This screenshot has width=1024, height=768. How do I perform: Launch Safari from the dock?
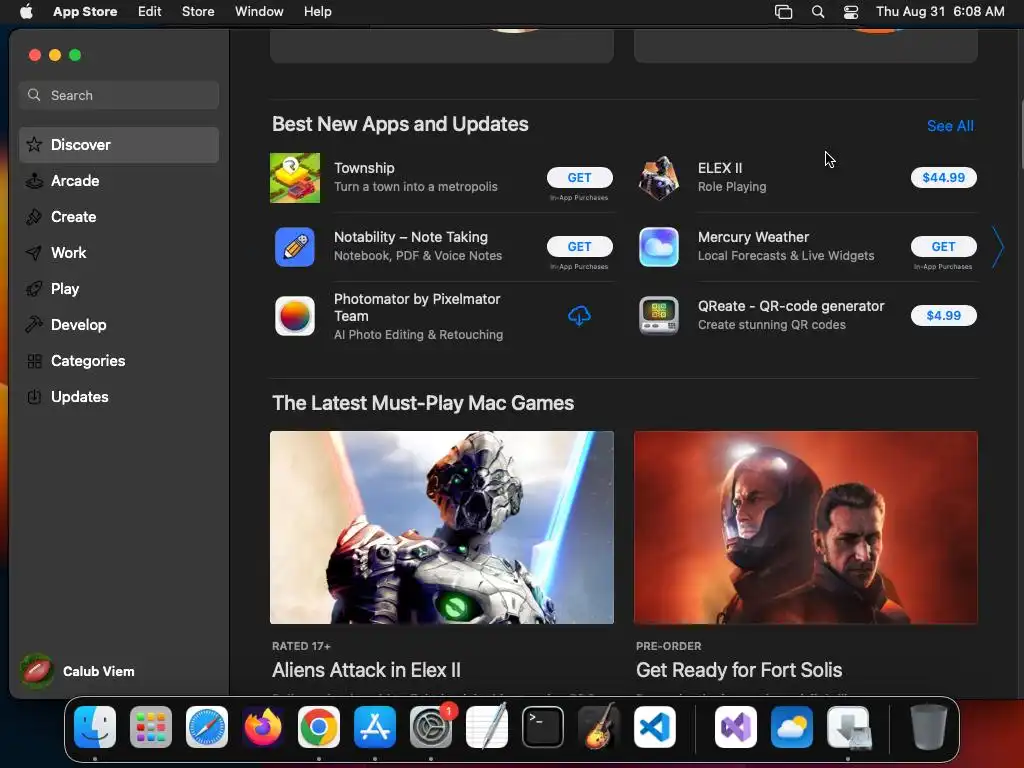click(x=207, y=727)
